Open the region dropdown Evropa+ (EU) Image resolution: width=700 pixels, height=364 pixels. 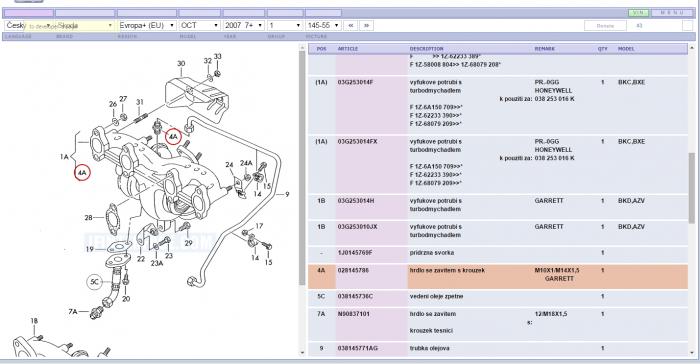pyautogui.click(x=147, y=25)
